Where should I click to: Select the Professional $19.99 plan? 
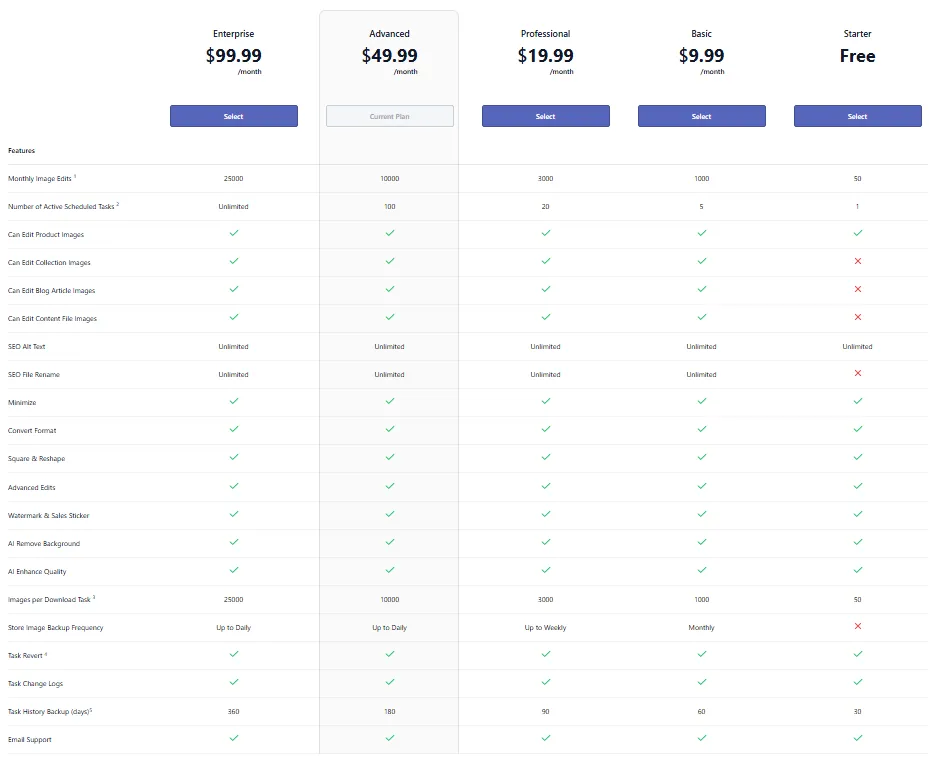pos(546,116)
